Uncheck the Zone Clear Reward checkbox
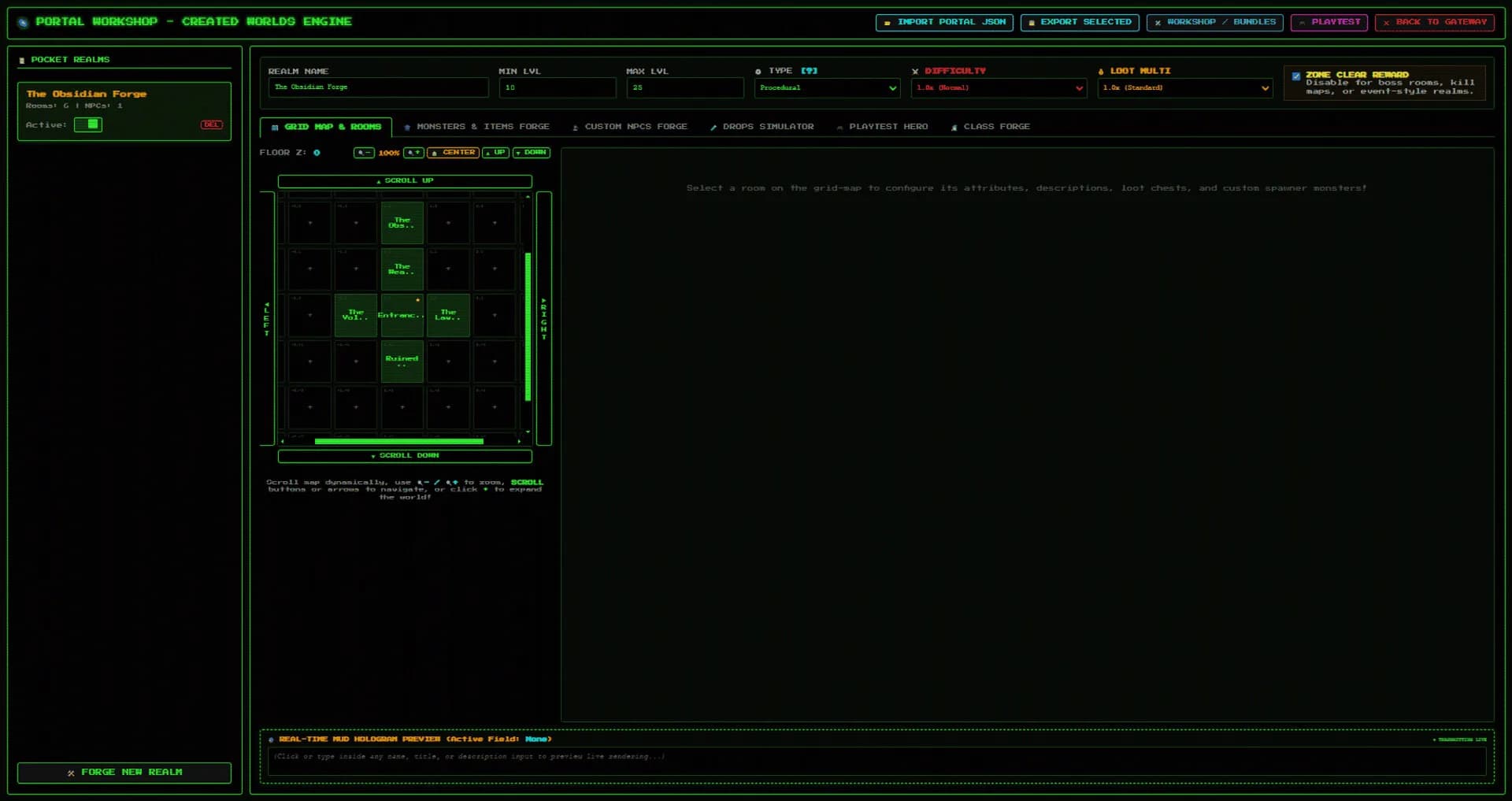 [1295, 76]
